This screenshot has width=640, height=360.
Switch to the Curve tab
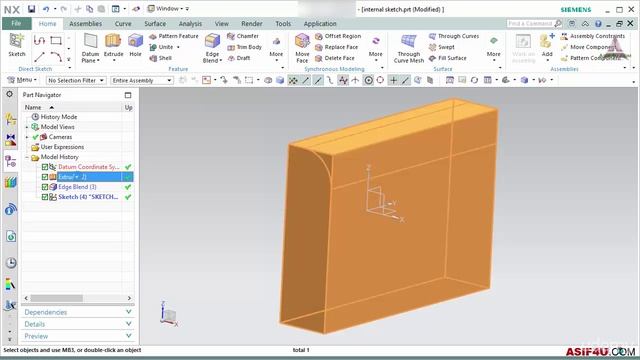(x=123, y=24)
